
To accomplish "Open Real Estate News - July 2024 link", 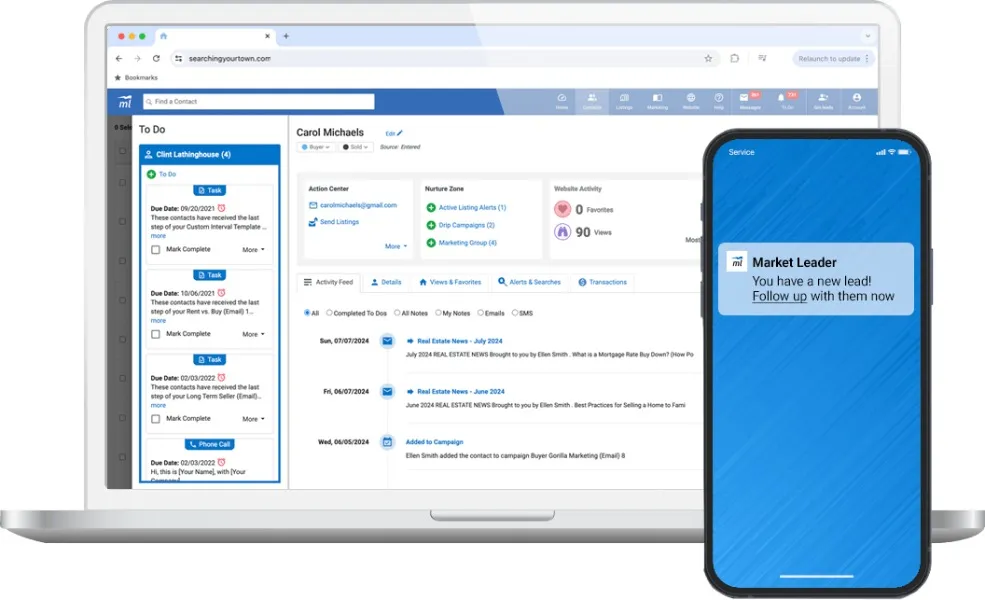I will coord(460,341).
